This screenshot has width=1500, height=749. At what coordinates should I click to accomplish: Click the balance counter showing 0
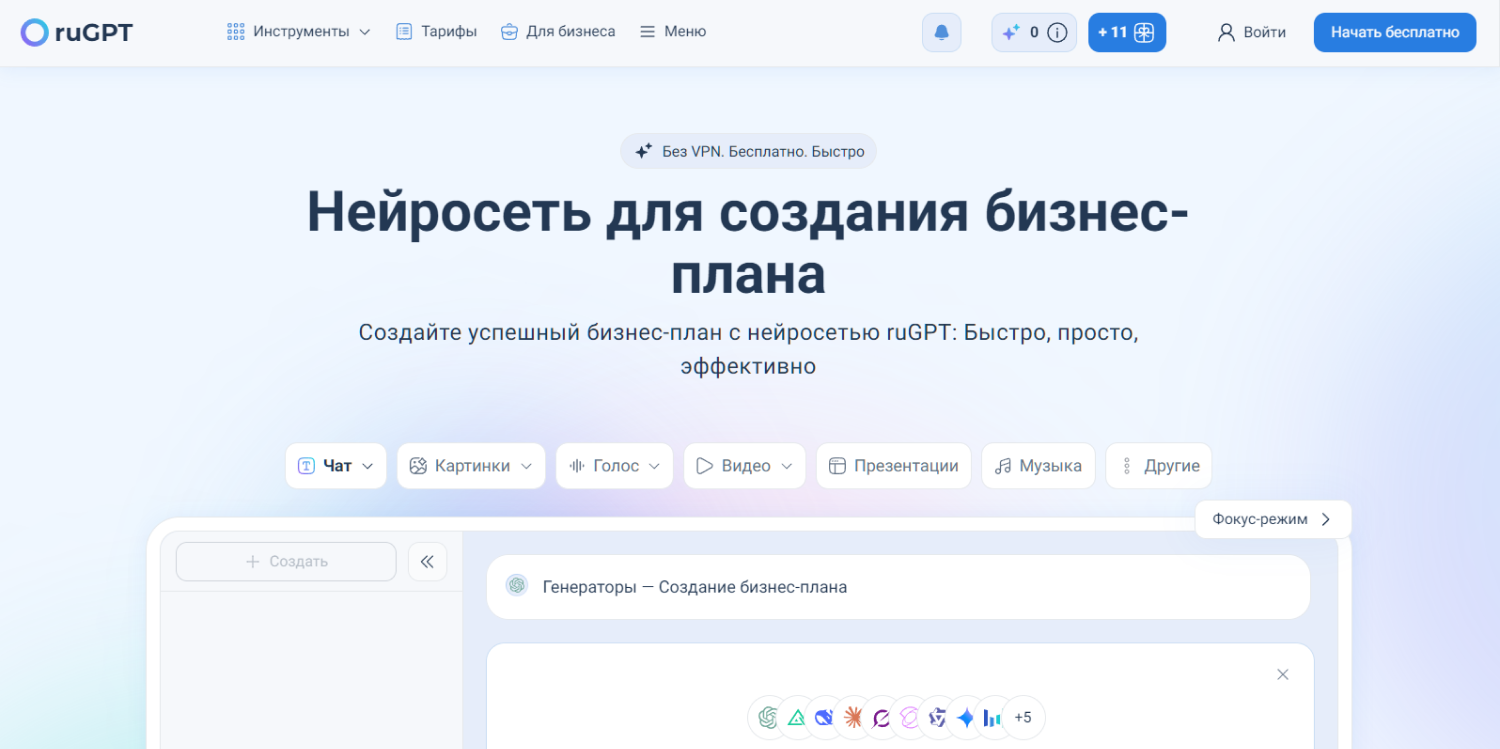point(1034,32)
